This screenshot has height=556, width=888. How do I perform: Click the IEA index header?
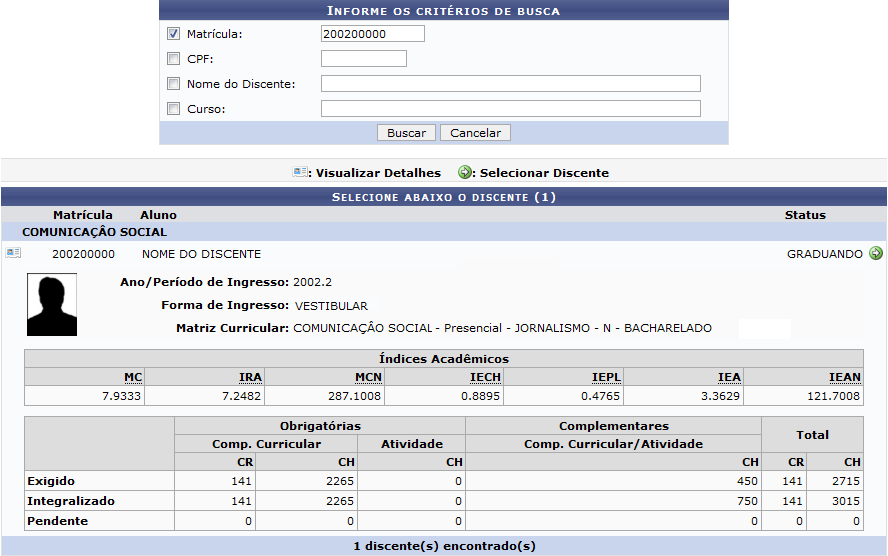tap(729, 377)
